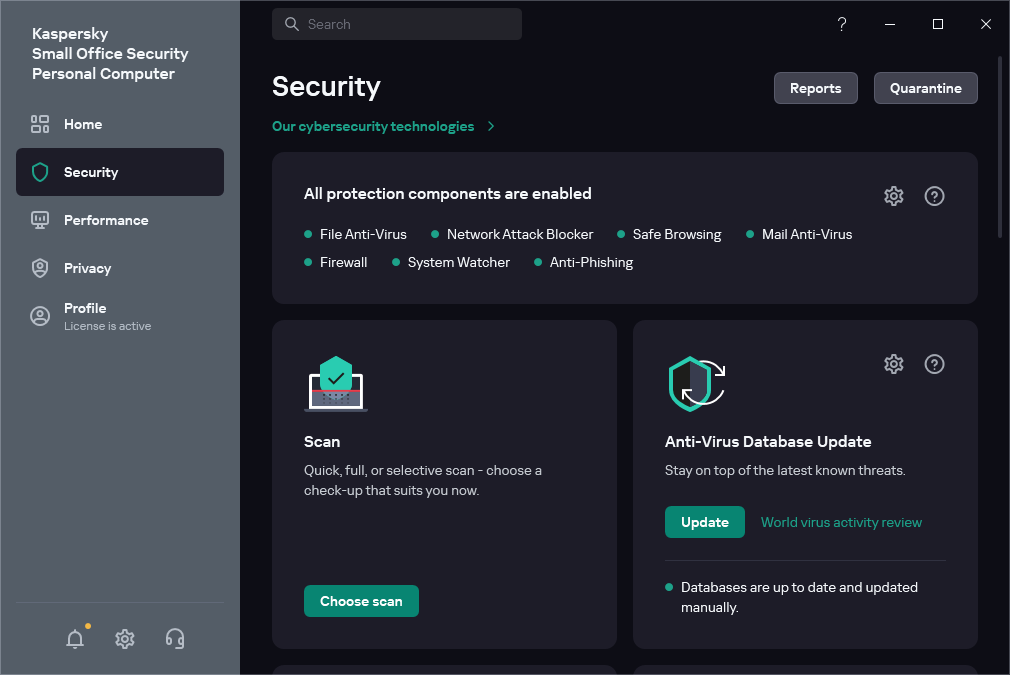Click the database update shield icon
The height and width of the screenshot is (675, 1010).
[697, 384]
